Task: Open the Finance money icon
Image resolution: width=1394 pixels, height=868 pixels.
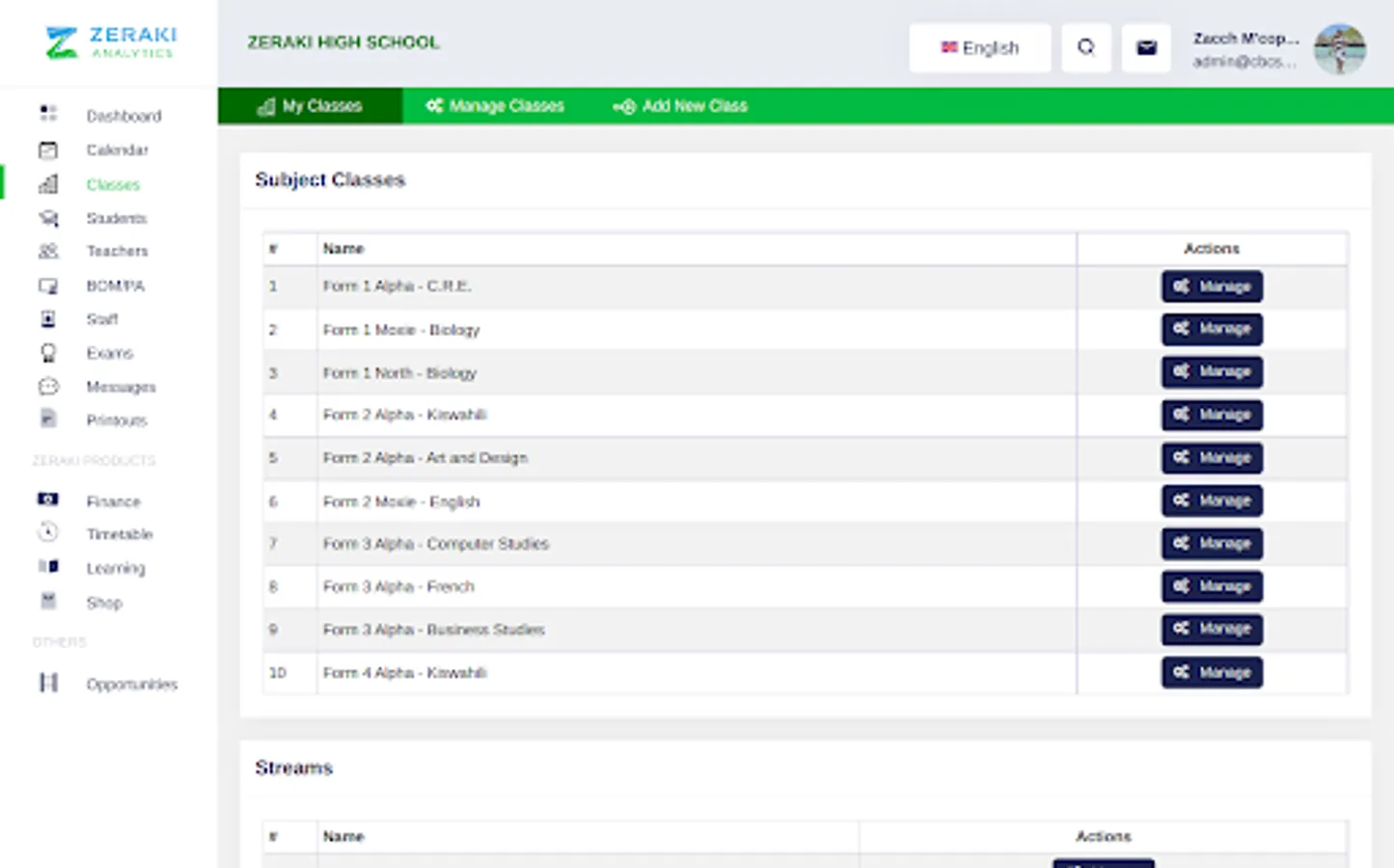Action: coord(48,500)
